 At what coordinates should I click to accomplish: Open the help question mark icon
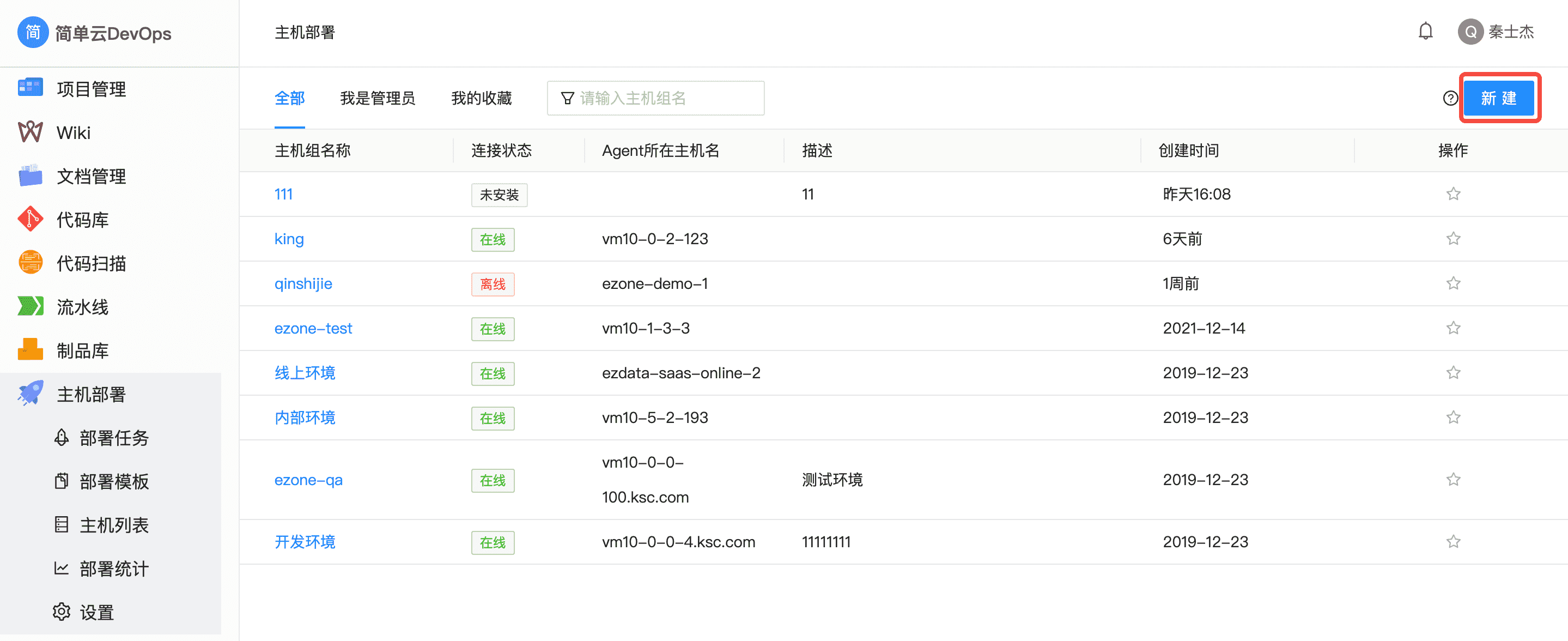tap(1450, 98)
